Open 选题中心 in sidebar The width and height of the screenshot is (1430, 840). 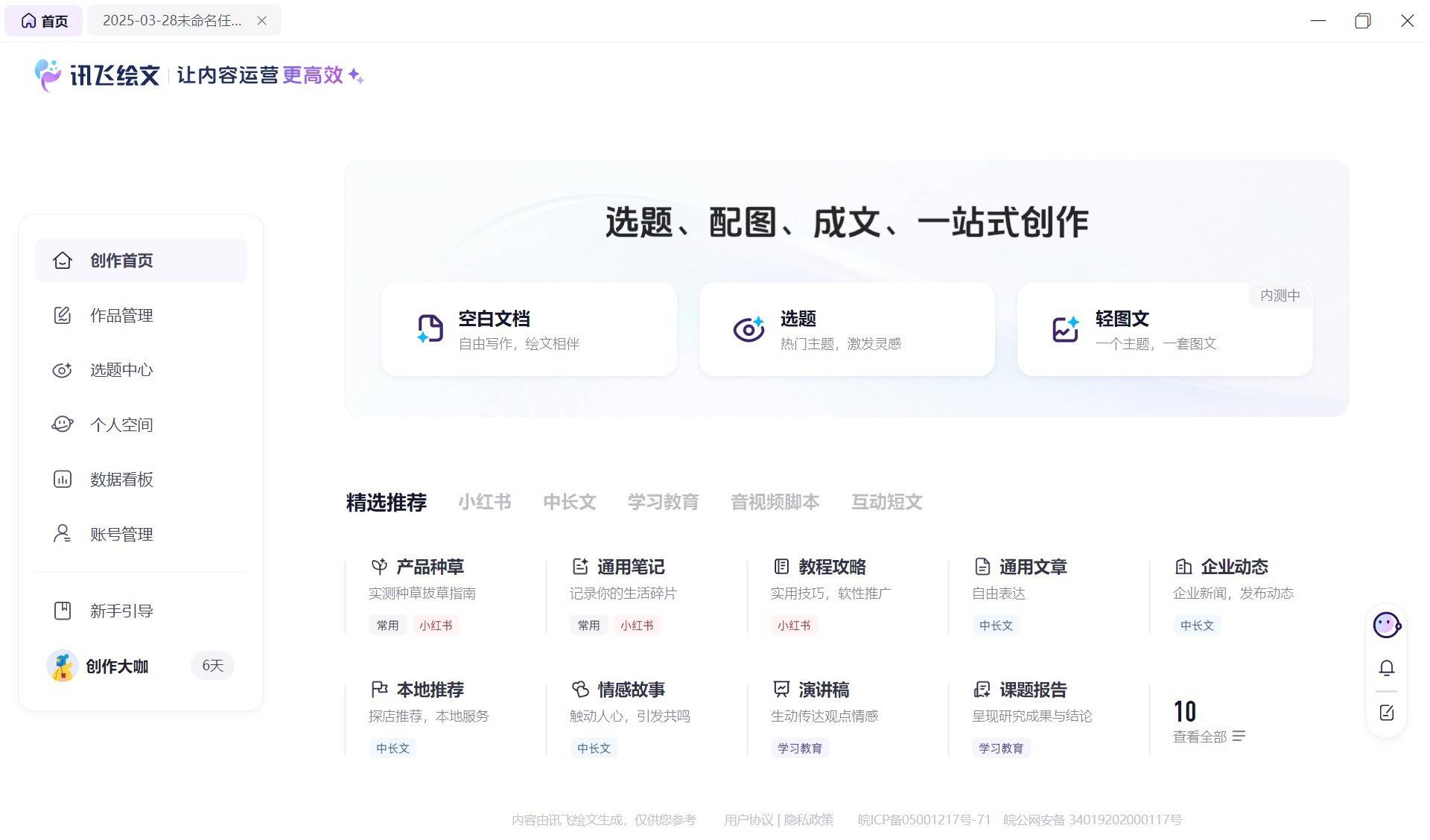tap(141, 370)
